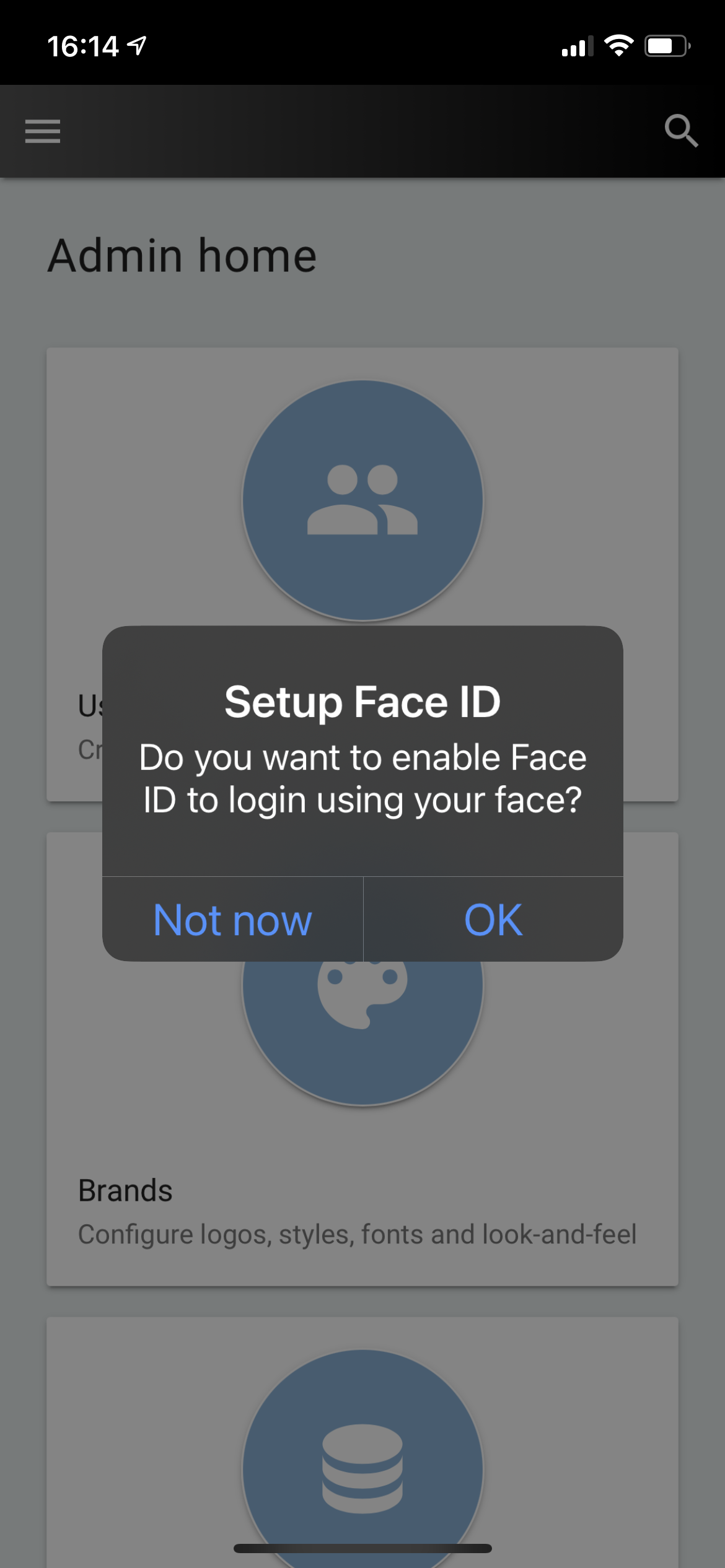The image size is (725, 1568).
Task: Tap the Wi-Fi status icon
Action: click(618, 46)
